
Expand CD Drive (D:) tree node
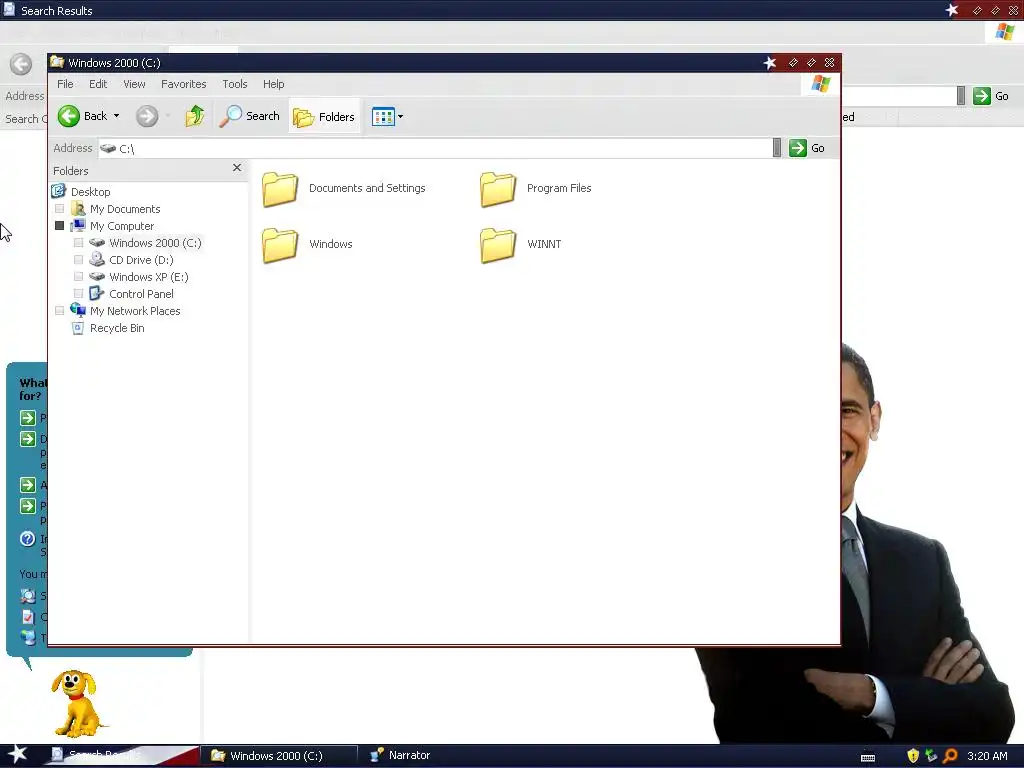[x=78, y=260]
